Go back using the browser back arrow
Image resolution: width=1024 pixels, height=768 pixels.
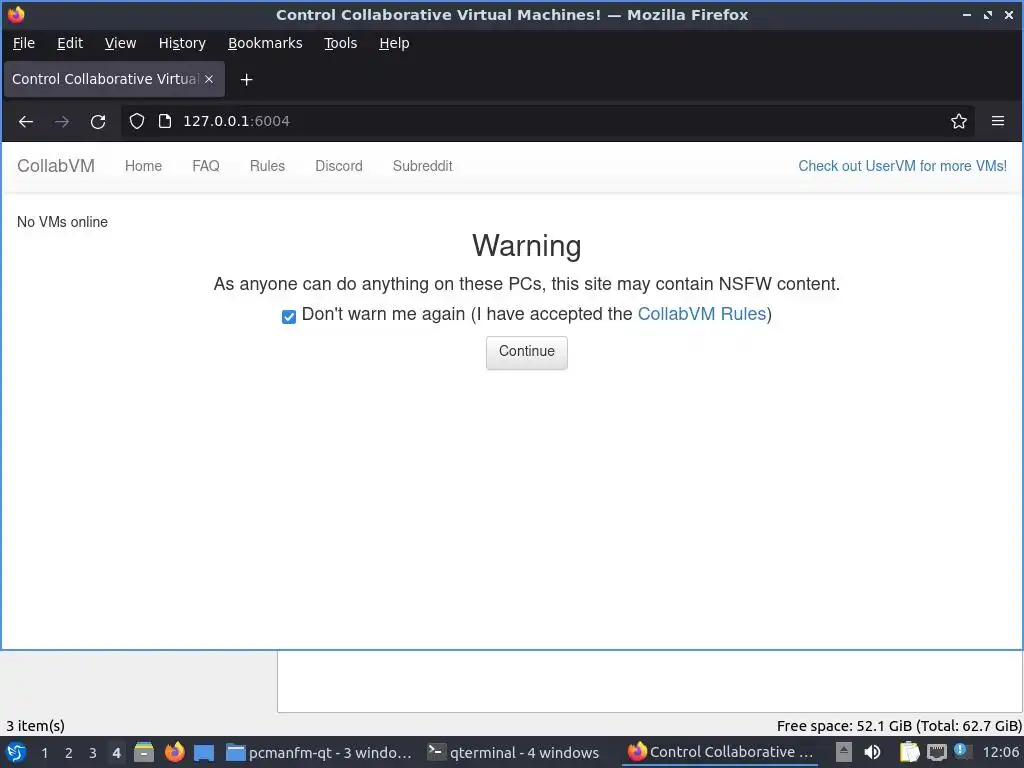[26, 121]
